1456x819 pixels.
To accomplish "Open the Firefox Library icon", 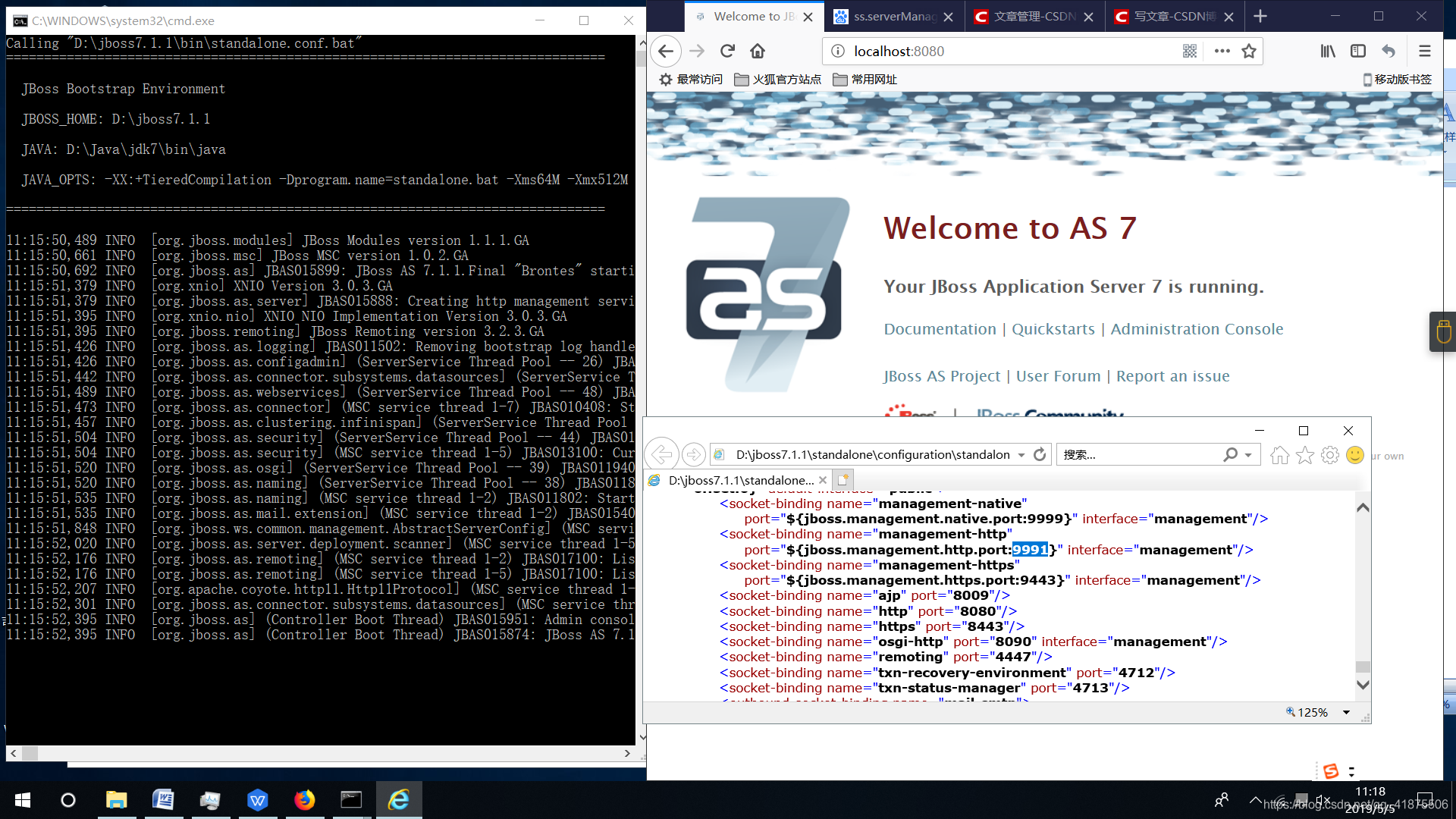I will coord(1328,51).
